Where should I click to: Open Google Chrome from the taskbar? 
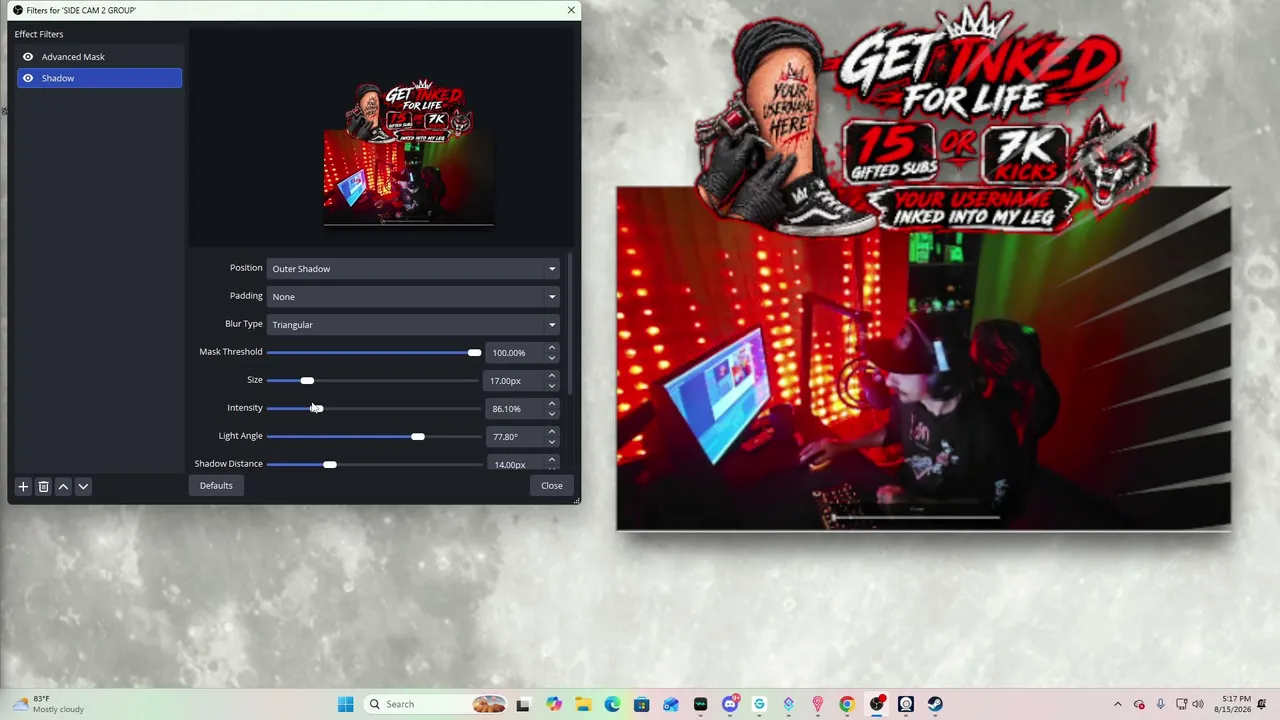[847, 704]
